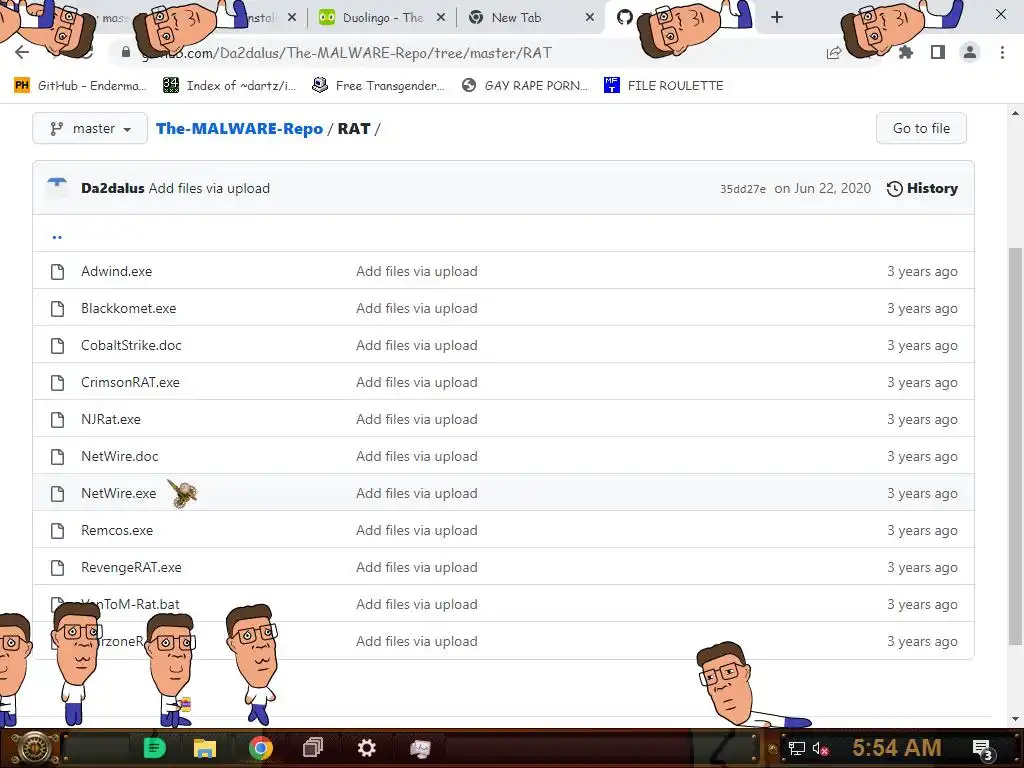This screenshot has height=768, width=1024.
Task: Click file icon next to CrimsonRAT.exe
Action: coord(57,383)
